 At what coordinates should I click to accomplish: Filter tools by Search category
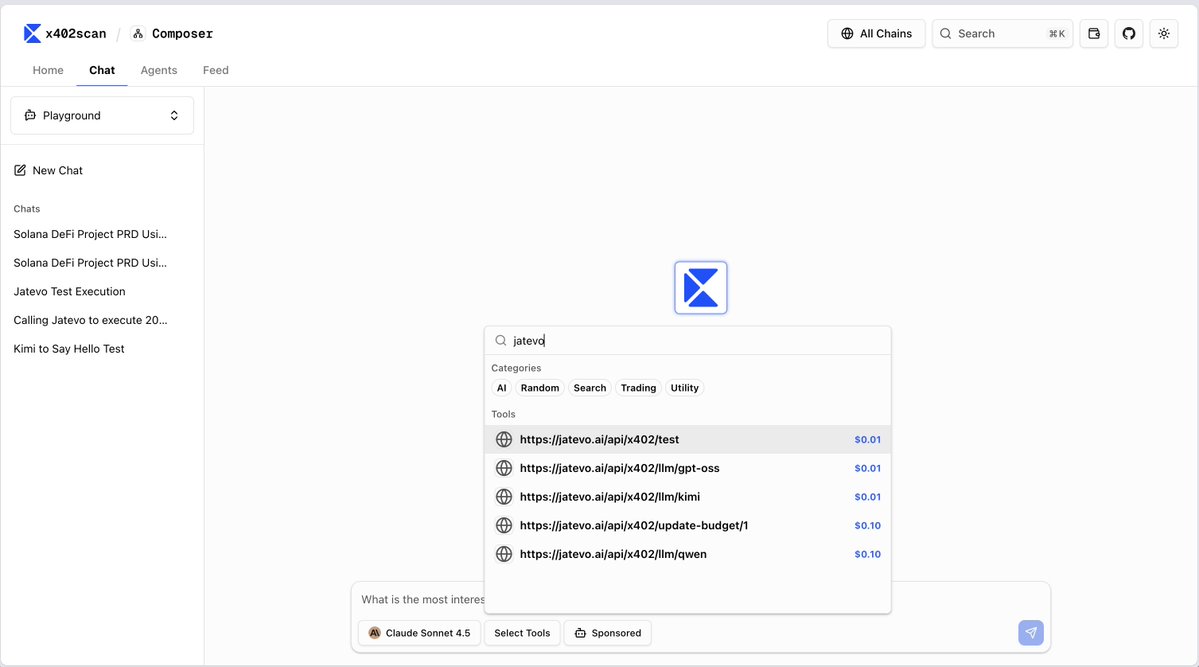point(590,388)
